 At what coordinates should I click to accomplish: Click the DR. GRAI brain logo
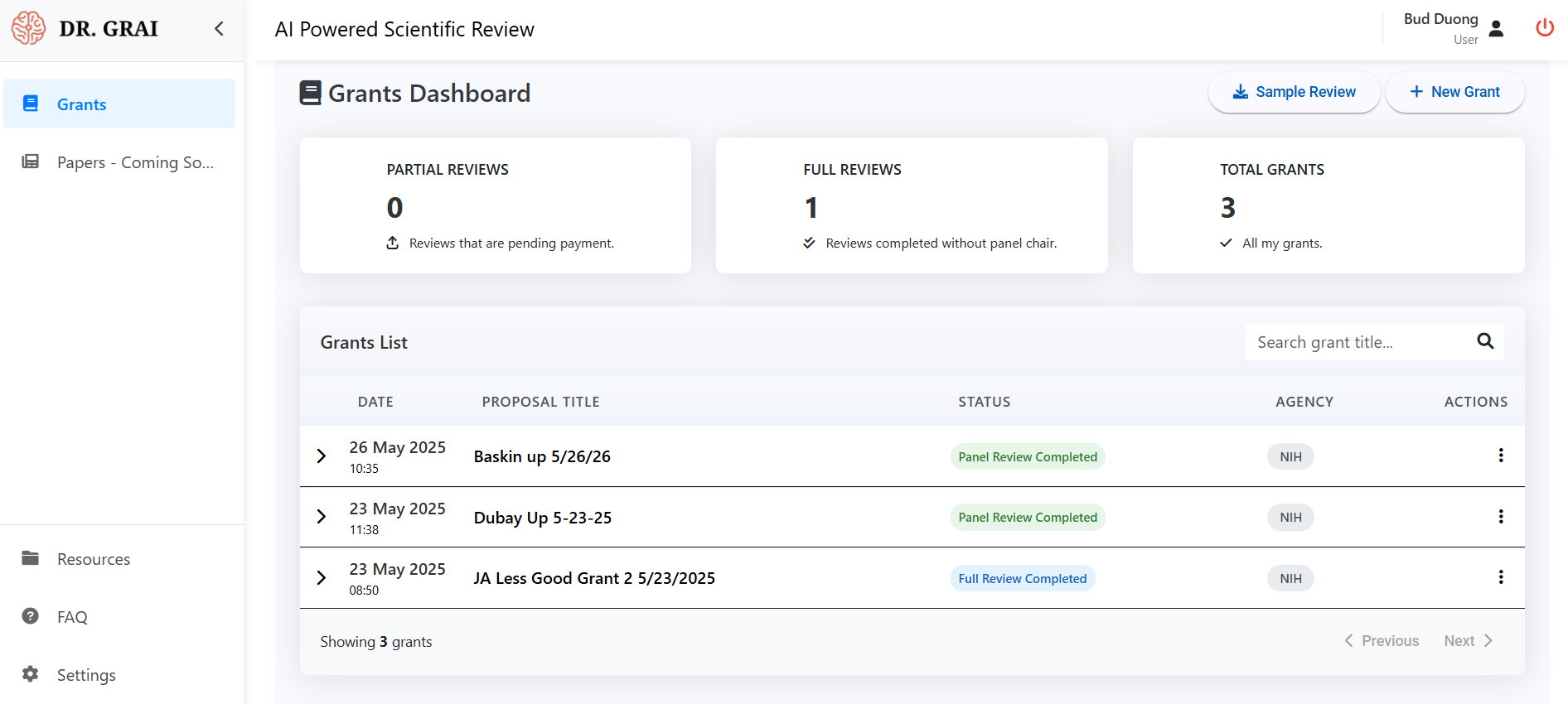28,28
